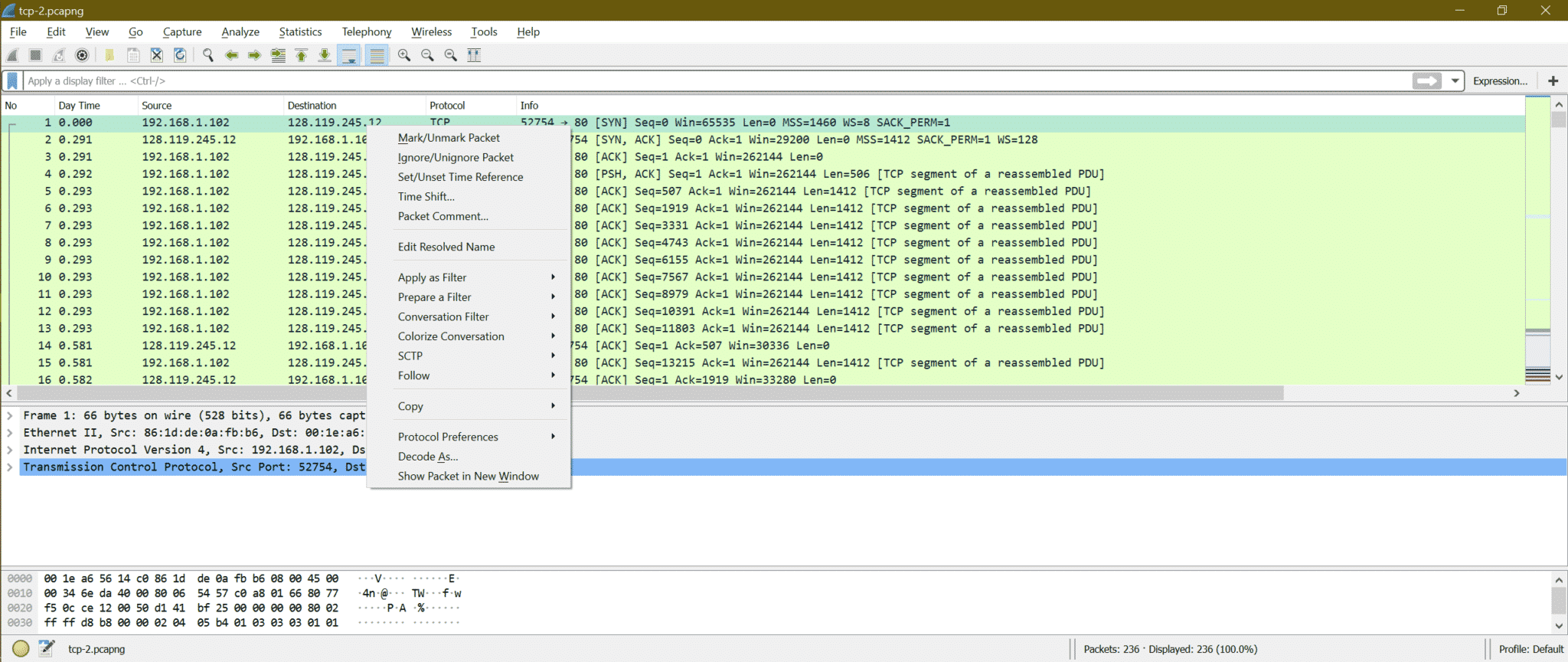Close this capture file icon
This screenshot has height=662, width=1568.
click(156, 55)
